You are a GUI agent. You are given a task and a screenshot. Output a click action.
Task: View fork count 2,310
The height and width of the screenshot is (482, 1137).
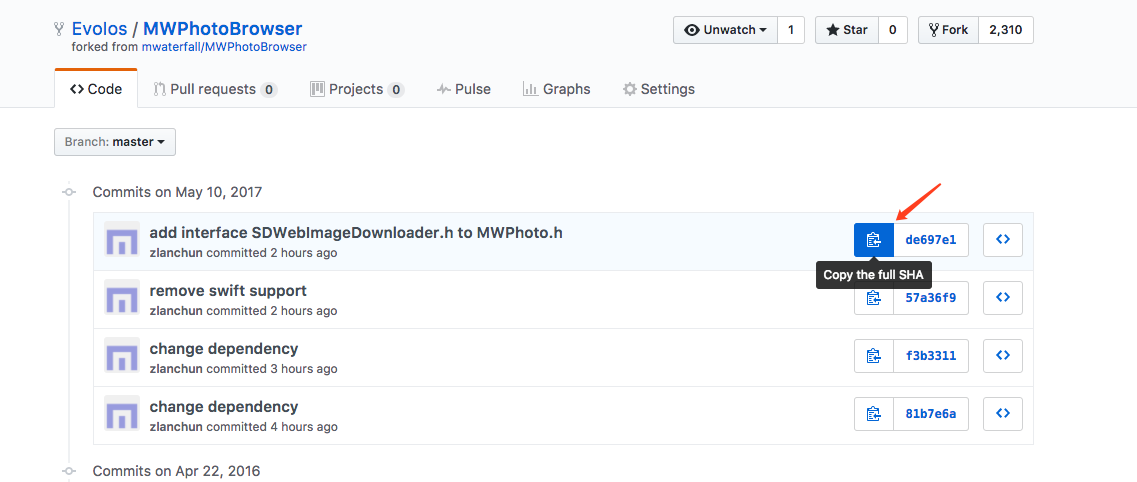point(1006,30)
